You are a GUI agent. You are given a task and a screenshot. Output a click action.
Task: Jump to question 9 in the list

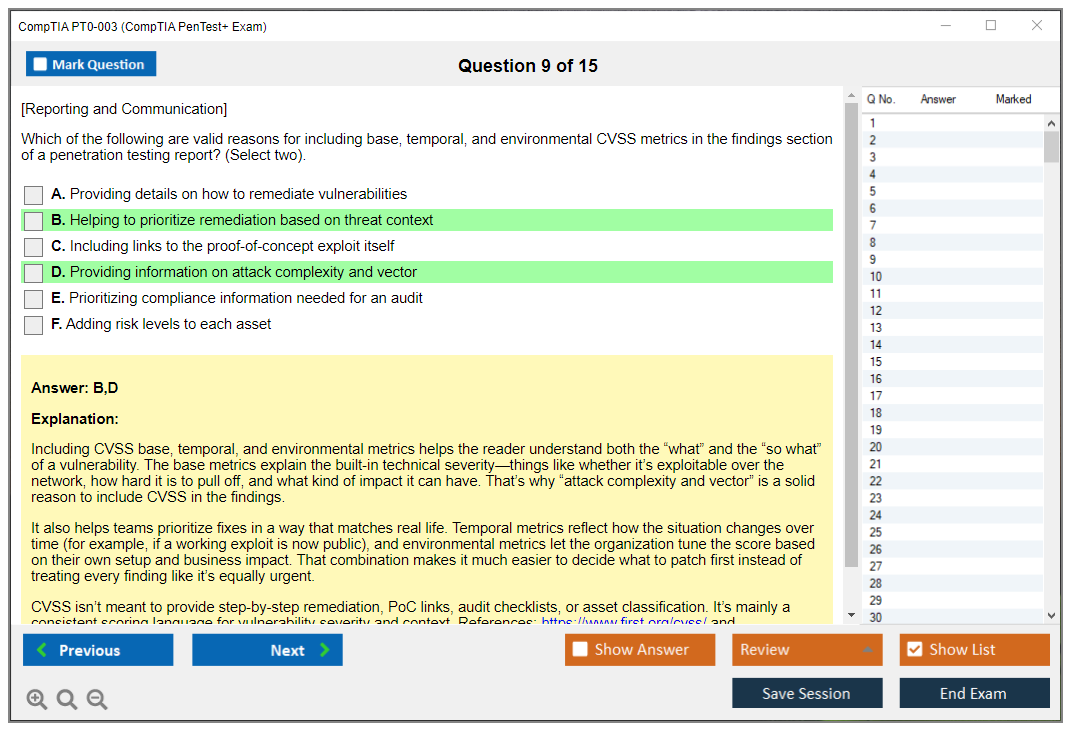[876, 260]
